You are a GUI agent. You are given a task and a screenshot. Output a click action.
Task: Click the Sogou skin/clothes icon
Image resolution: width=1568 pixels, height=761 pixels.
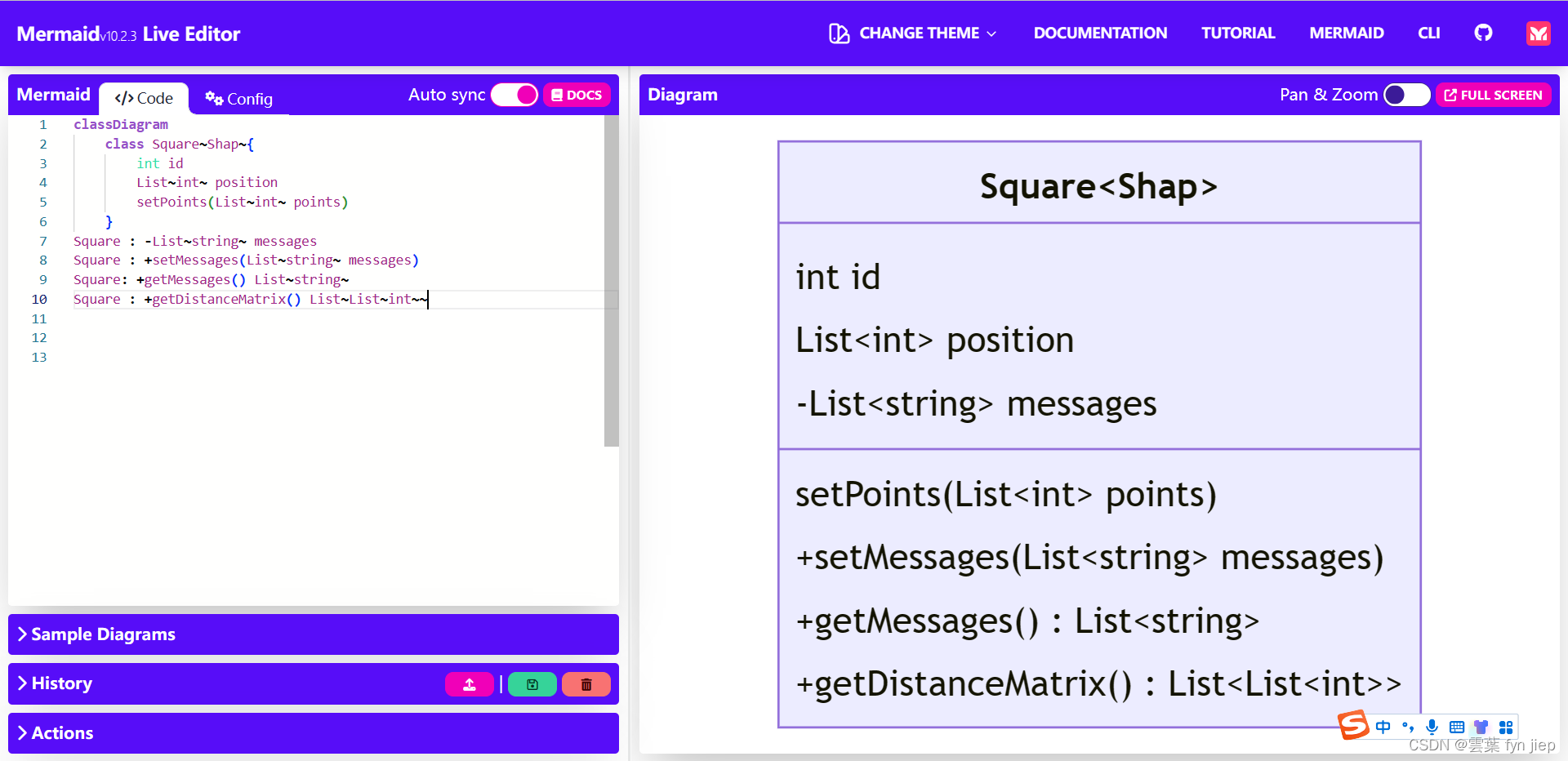1481,727
